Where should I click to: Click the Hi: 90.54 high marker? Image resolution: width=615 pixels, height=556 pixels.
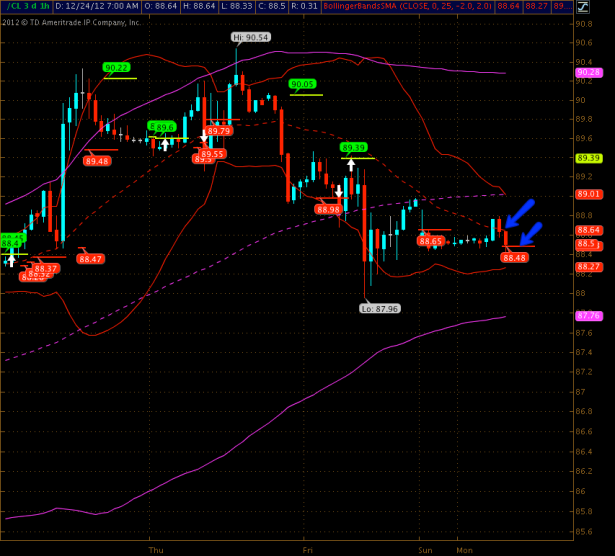pos(251,37)
